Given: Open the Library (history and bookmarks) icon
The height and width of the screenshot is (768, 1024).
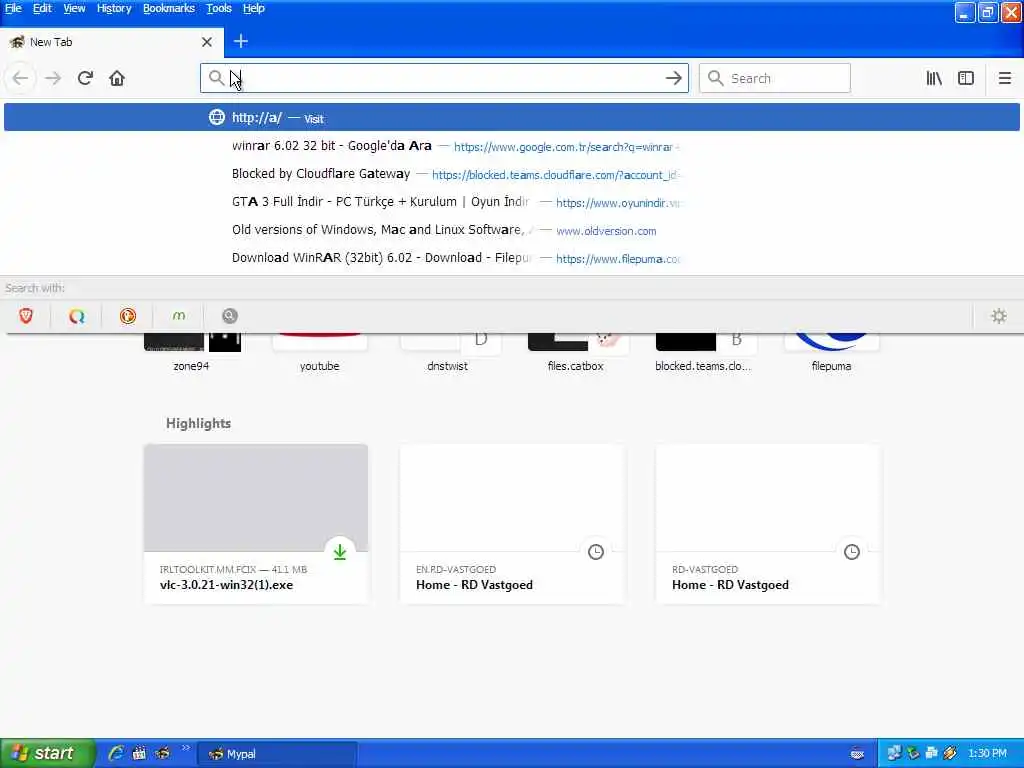Looking at the screenshot, I should point(934,78).
